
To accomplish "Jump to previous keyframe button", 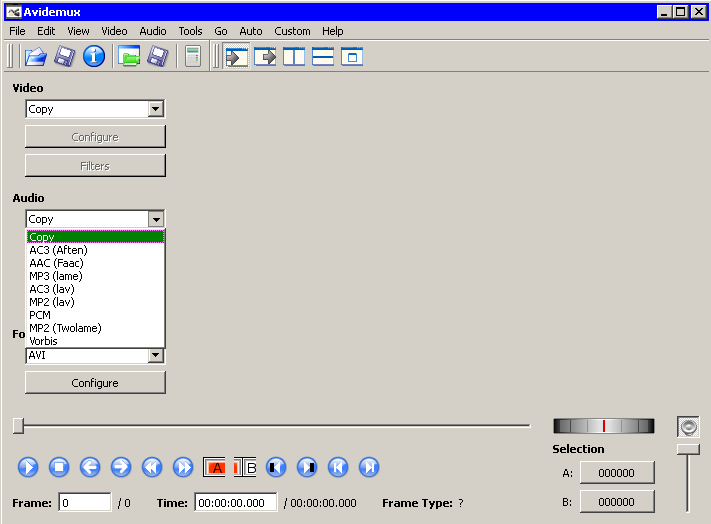I will (152, 467).
